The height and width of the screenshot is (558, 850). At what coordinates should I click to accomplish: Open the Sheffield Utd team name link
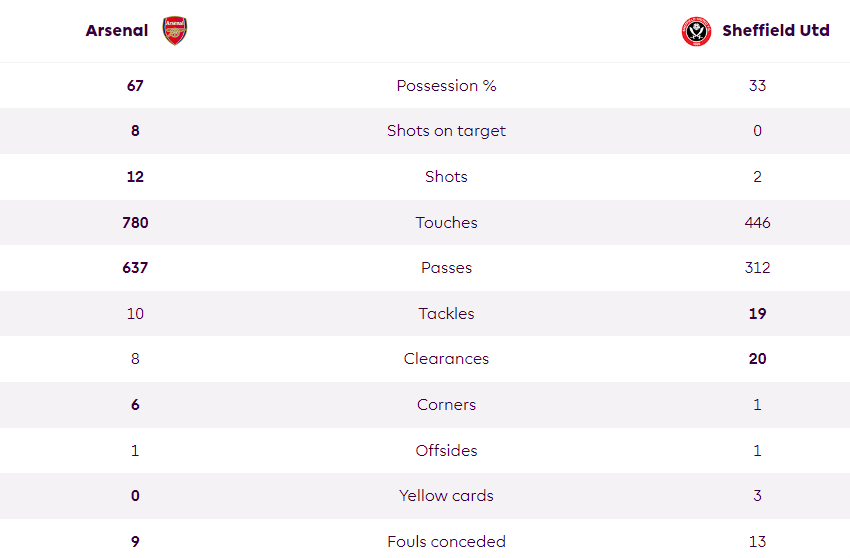(776, 30)
